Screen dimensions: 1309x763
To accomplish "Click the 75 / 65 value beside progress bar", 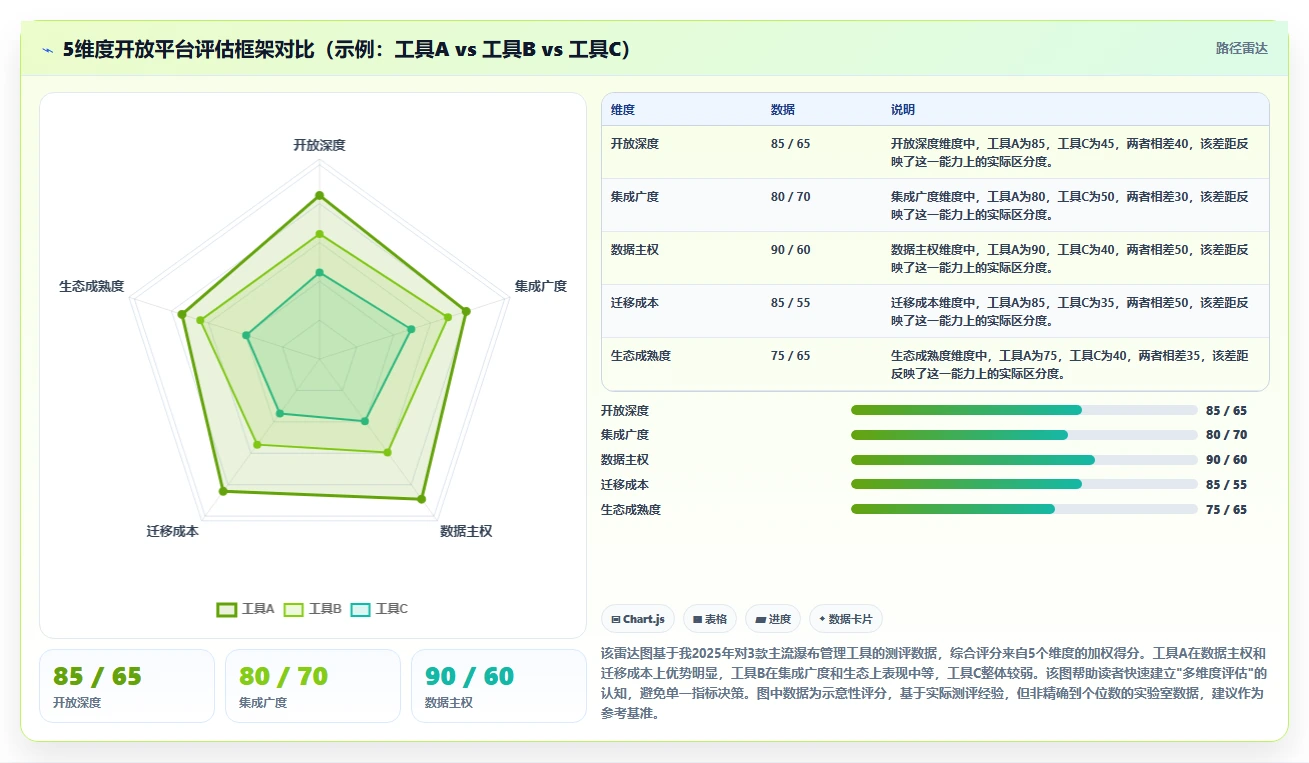I will 1227,509.
